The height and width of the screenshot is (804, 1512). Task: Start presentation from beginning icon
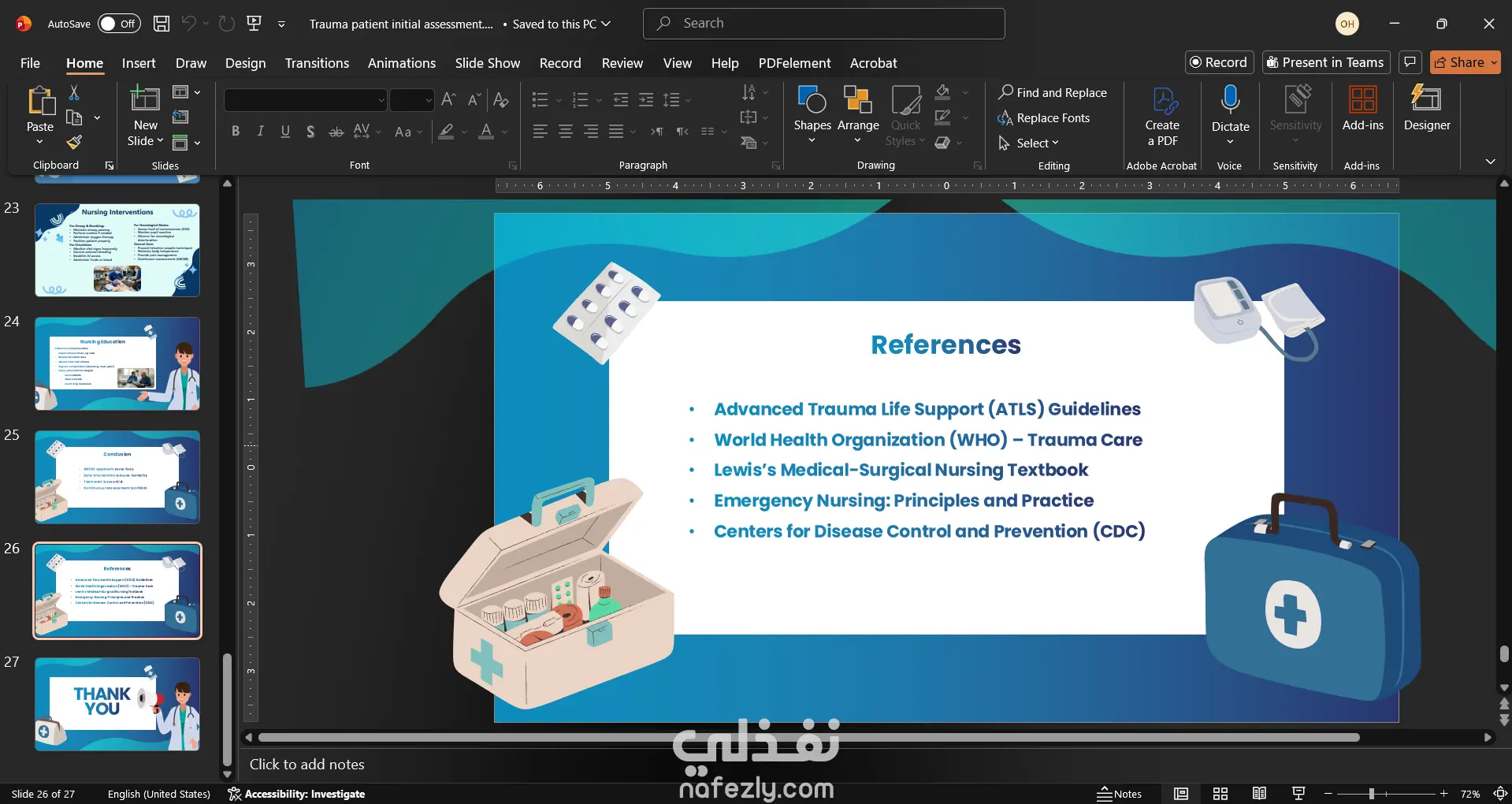click(254, 24)
